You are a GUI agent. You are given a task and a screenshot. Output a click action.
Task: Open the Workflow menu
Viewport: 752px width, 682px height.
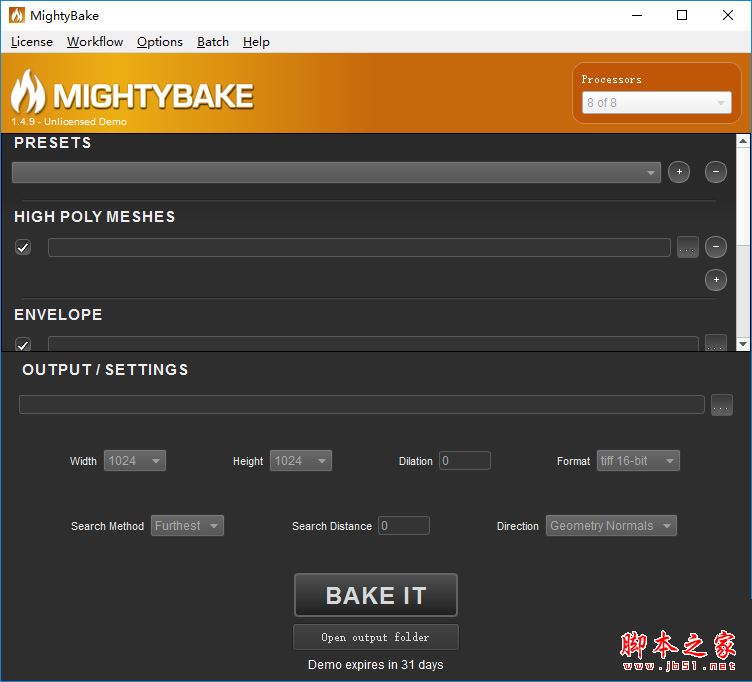point(95,42)
